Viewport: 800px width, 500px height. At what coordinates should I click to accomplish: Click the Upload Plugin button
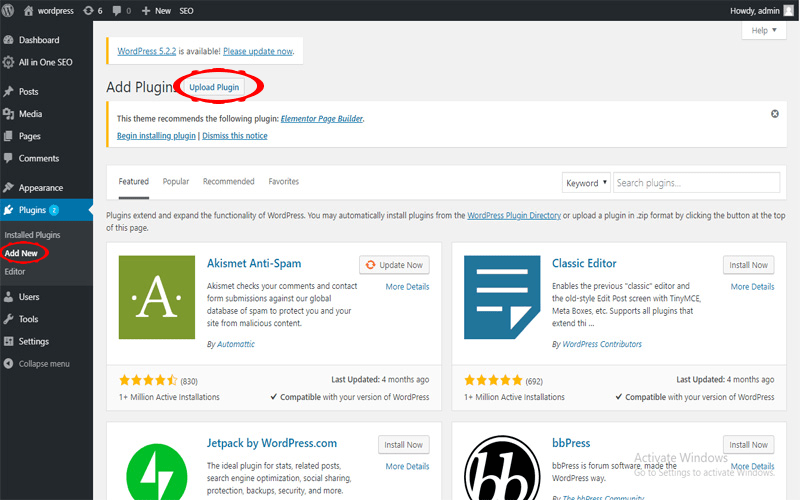click(214, 87)
